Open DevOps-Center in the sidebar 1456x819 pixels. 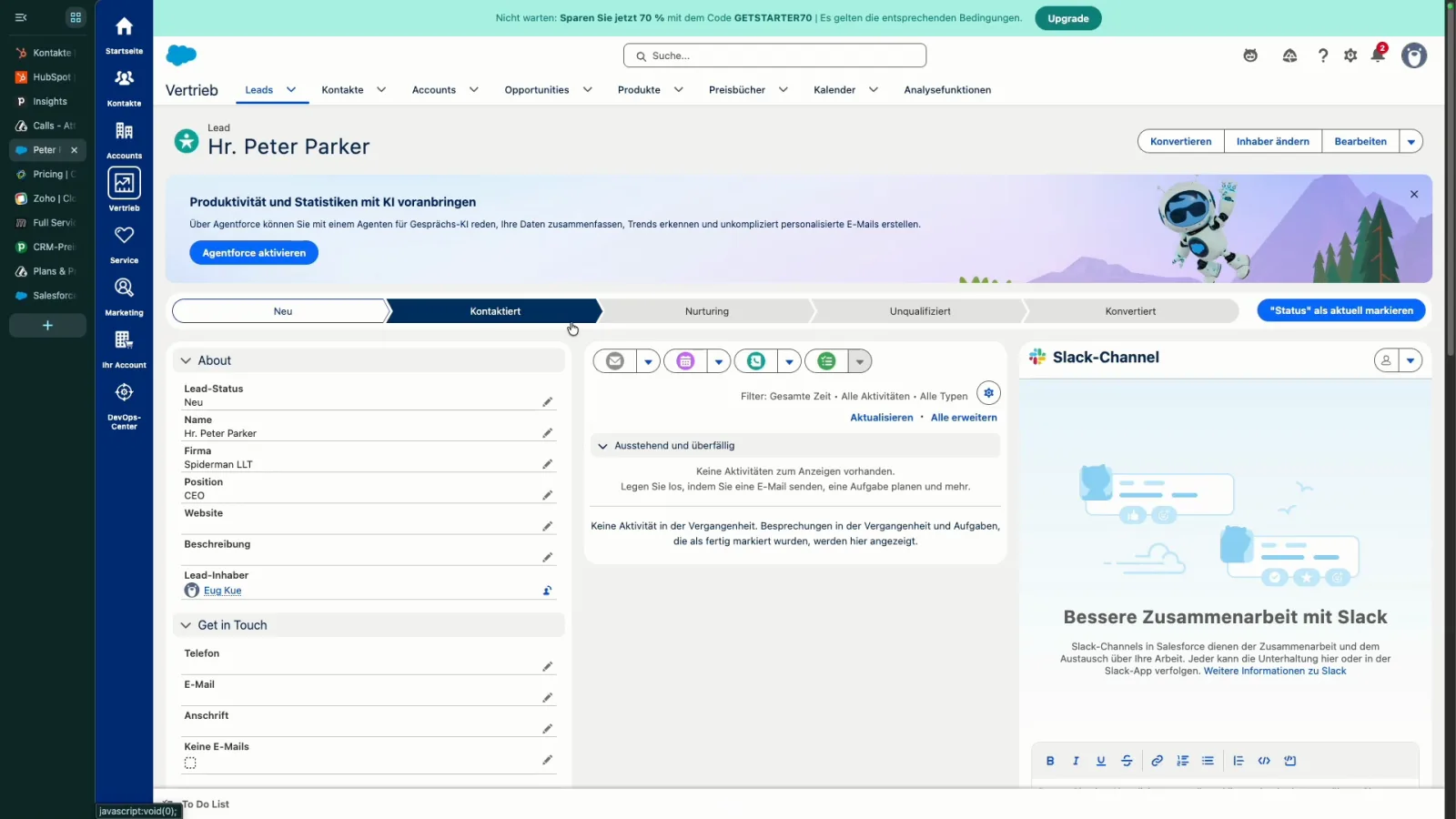124,405
